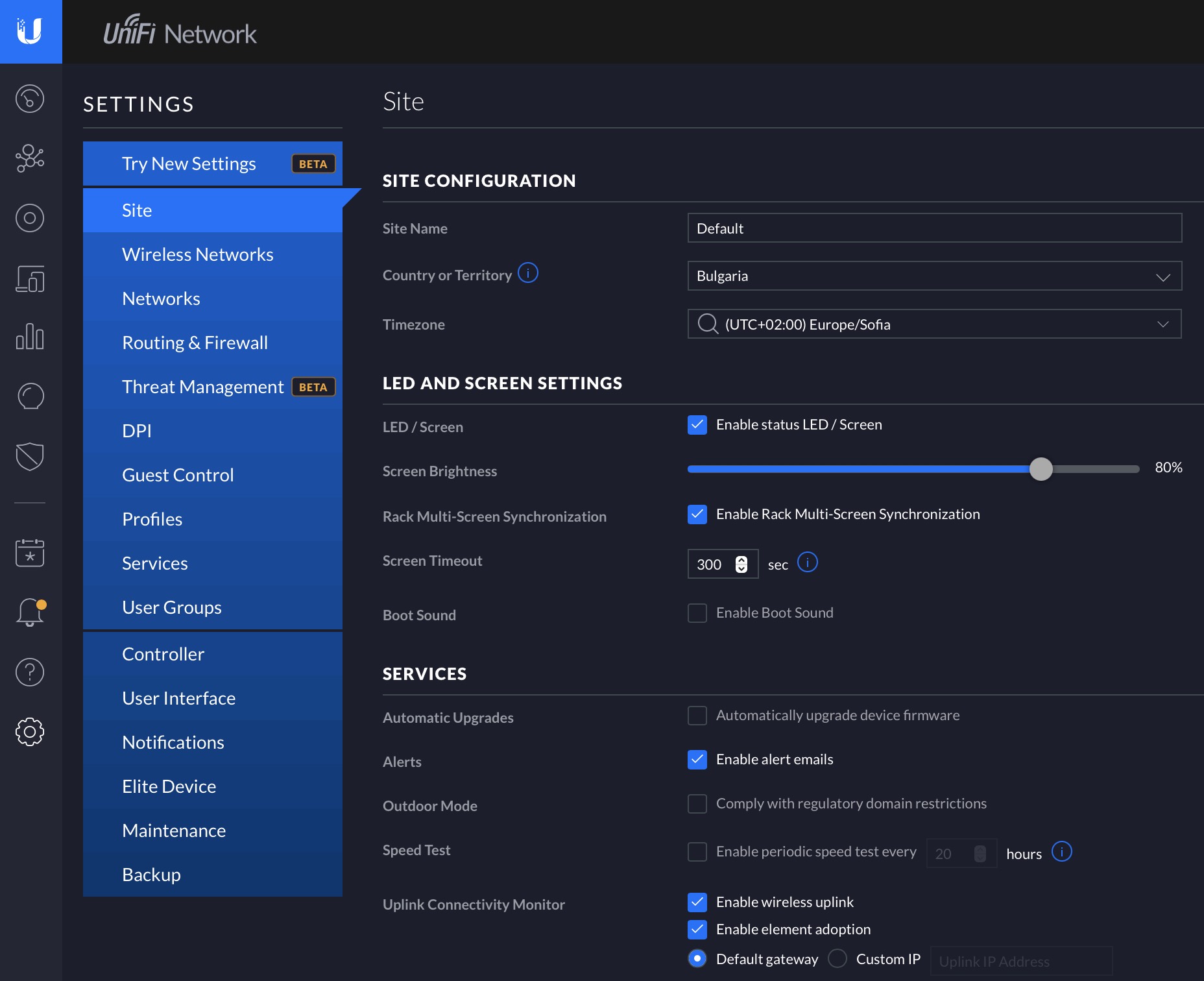
Task: Check Automatically upgrade device firmware
Action: (697, 716)
